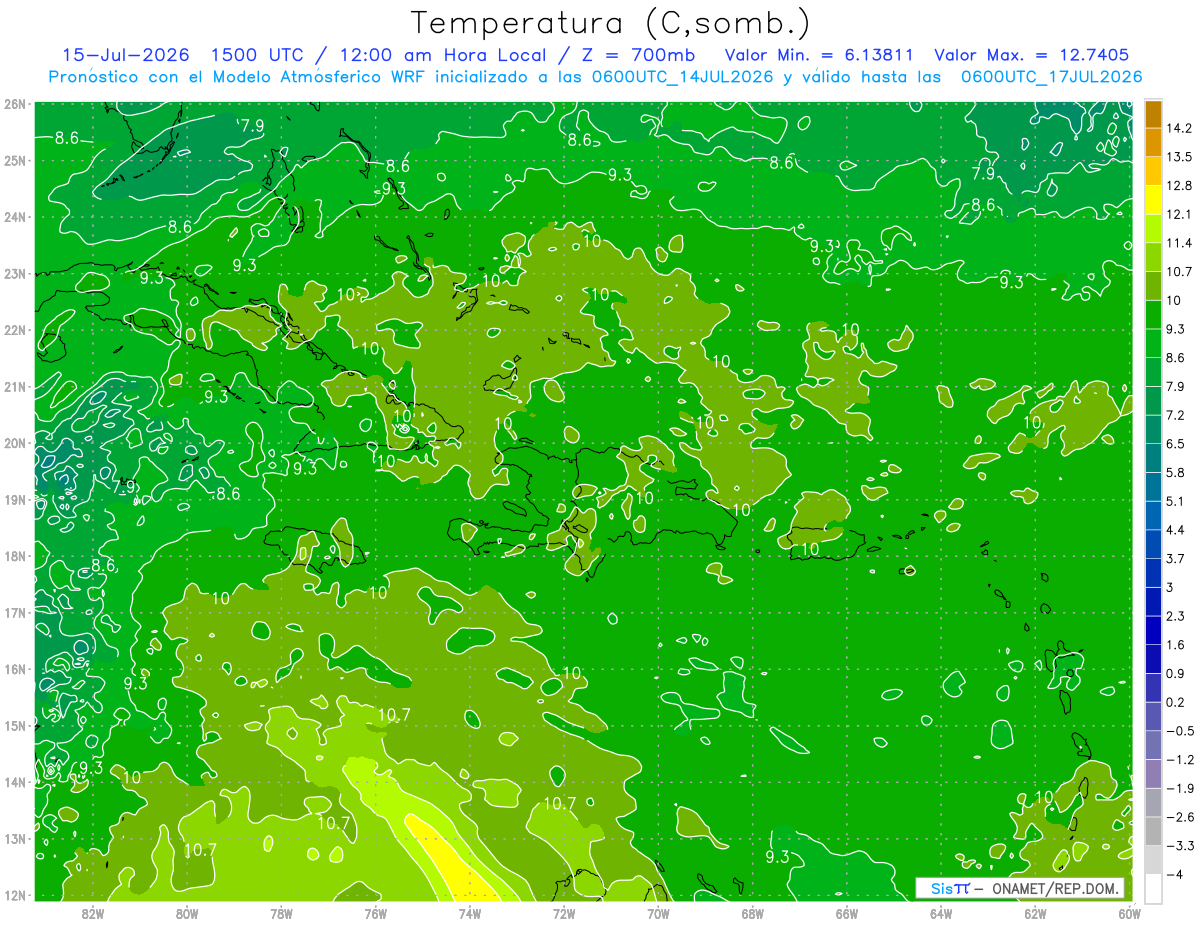The width and height of the screenshot is (1200, 927).
Task: Click the "7.2" color scale label
Action: pyautogui.click(x=1176, y=415)
